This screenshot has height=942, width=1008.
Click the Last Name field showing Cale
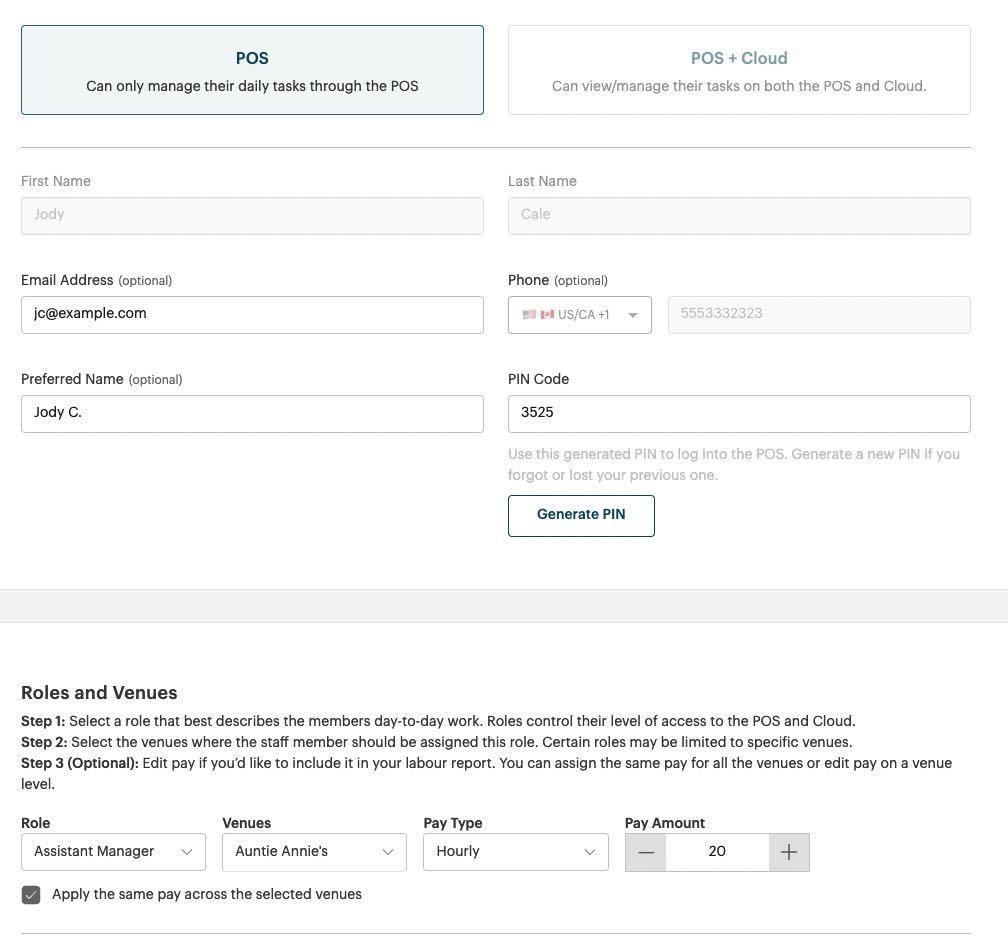click(739, 214)
